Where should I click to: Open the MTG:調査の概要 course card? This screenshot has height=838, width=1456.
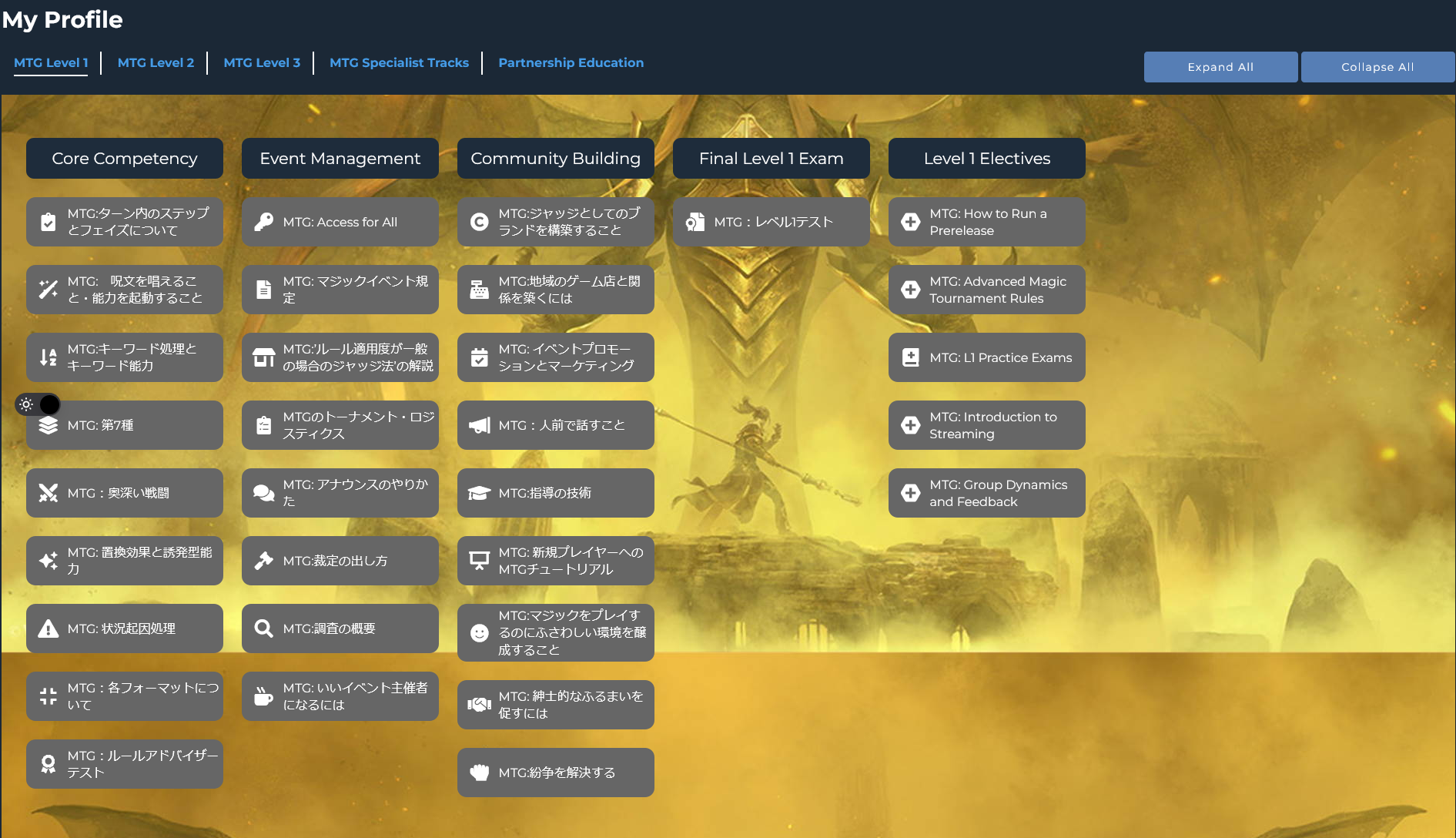coord(340,628)
